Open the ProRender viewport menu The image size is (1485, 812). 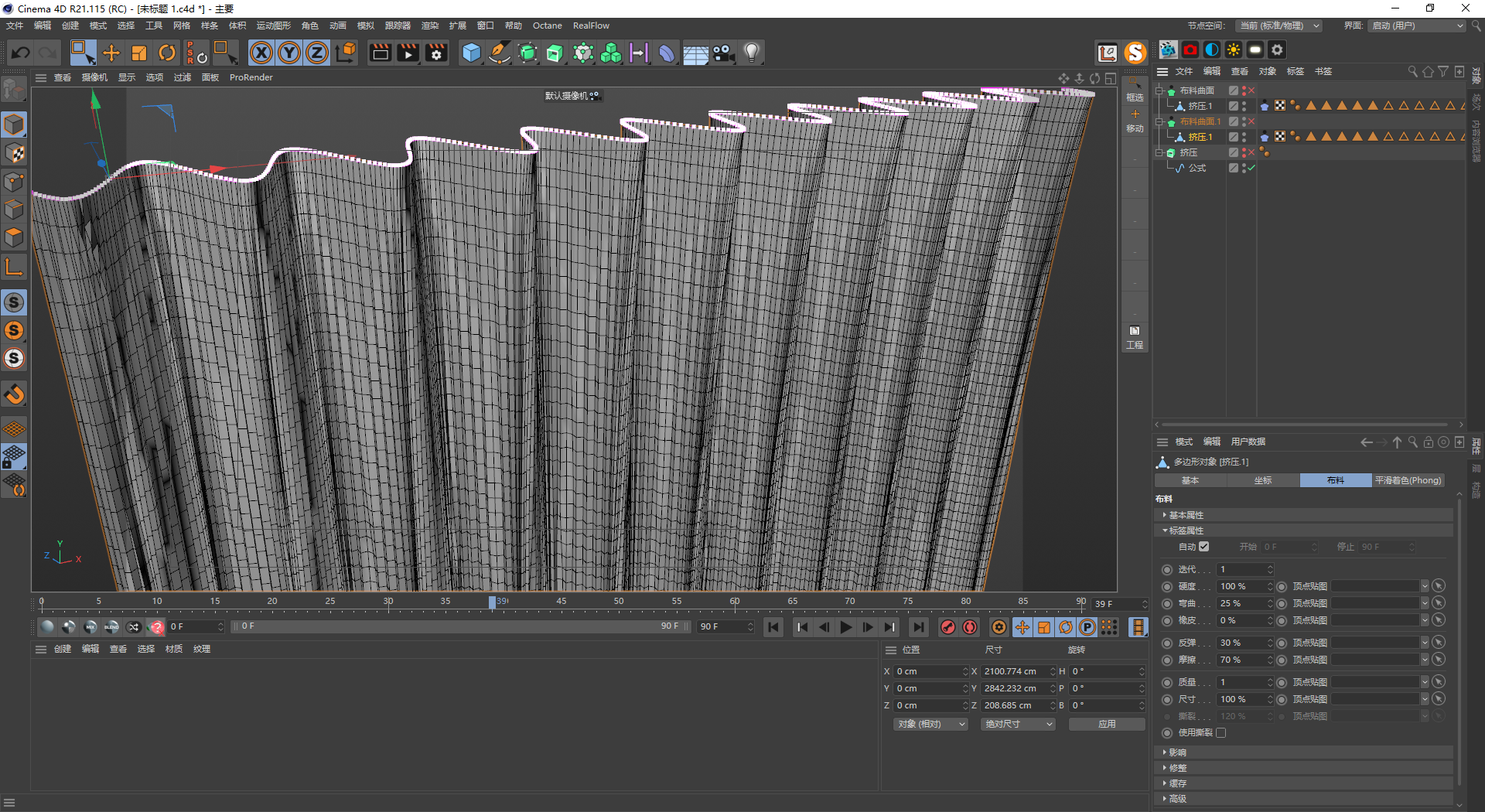point(251,77)
